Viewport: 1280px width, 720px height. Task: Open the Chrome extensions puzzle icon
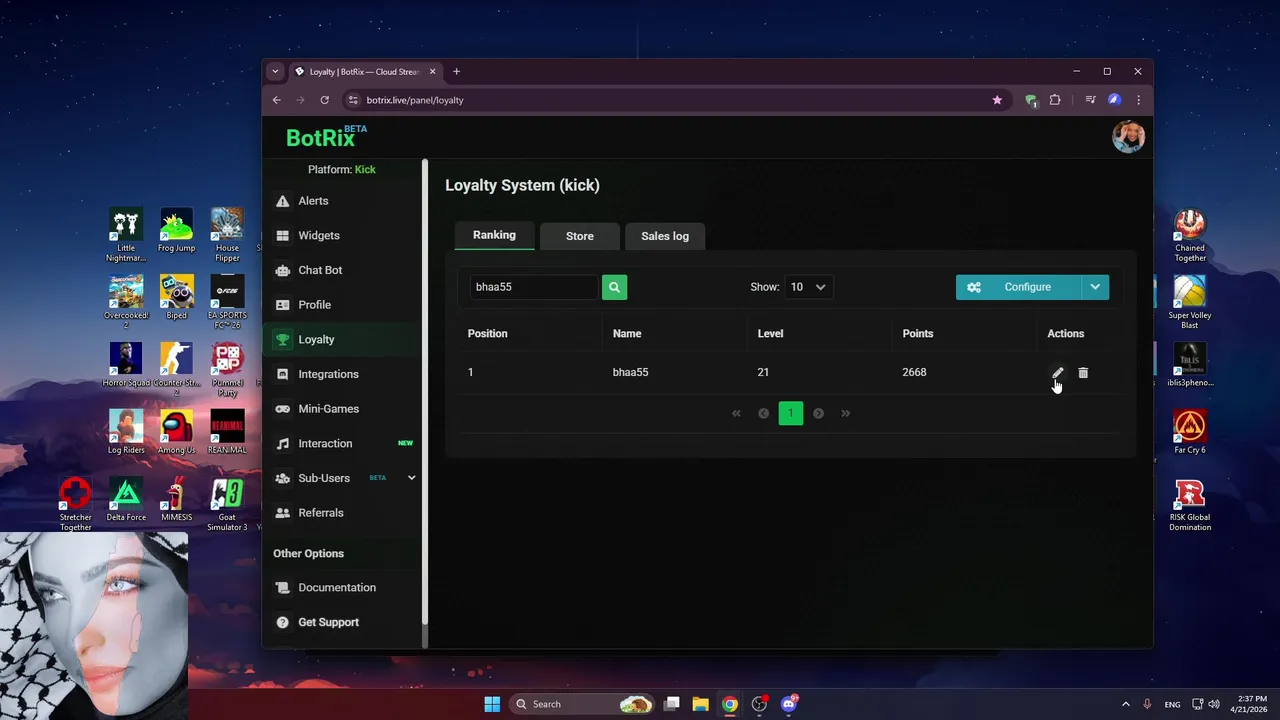pos(1054,100)
